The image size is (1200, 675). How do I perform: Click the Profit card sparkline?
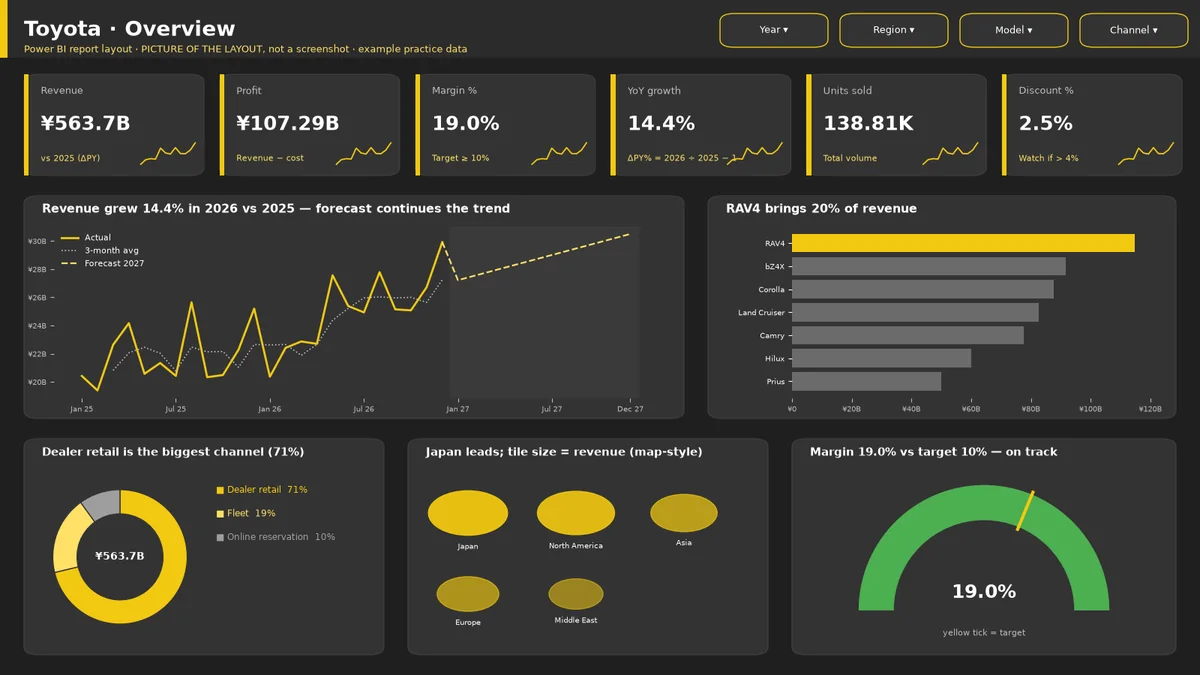pos(364,153)
